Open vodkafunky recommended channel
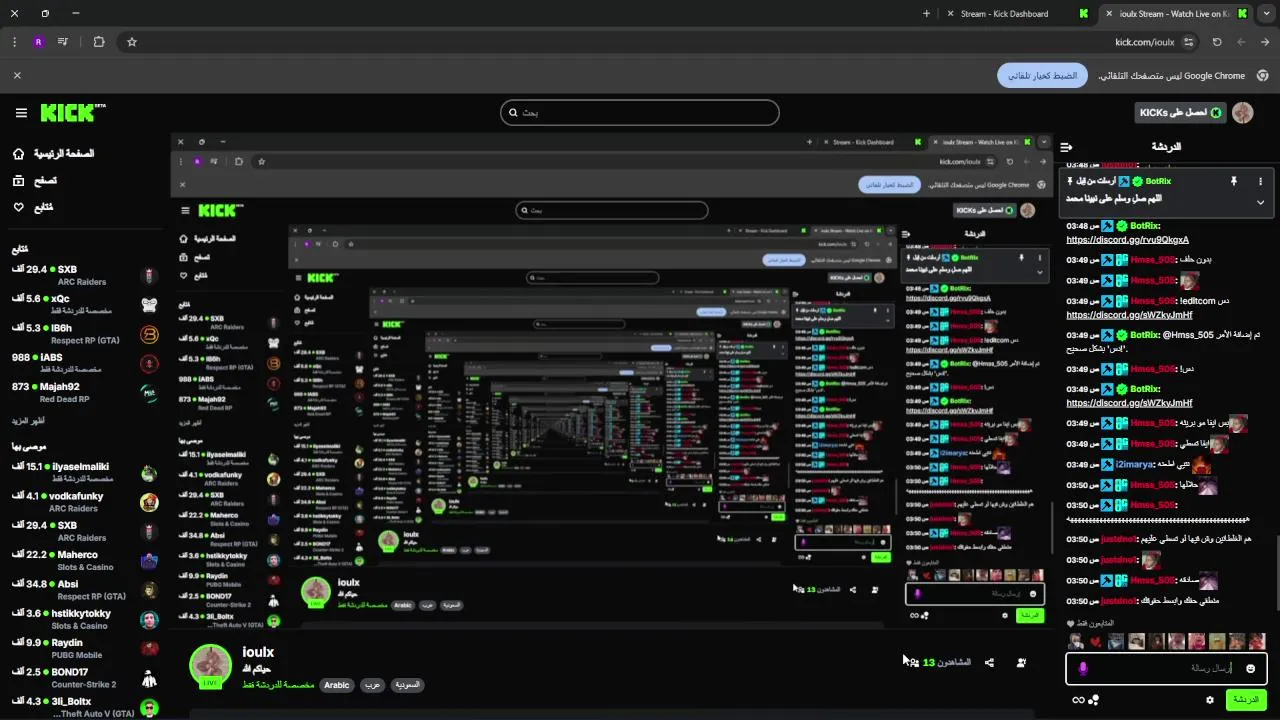This screenshot has width=1280, height=720. click(x=85, y=501)
